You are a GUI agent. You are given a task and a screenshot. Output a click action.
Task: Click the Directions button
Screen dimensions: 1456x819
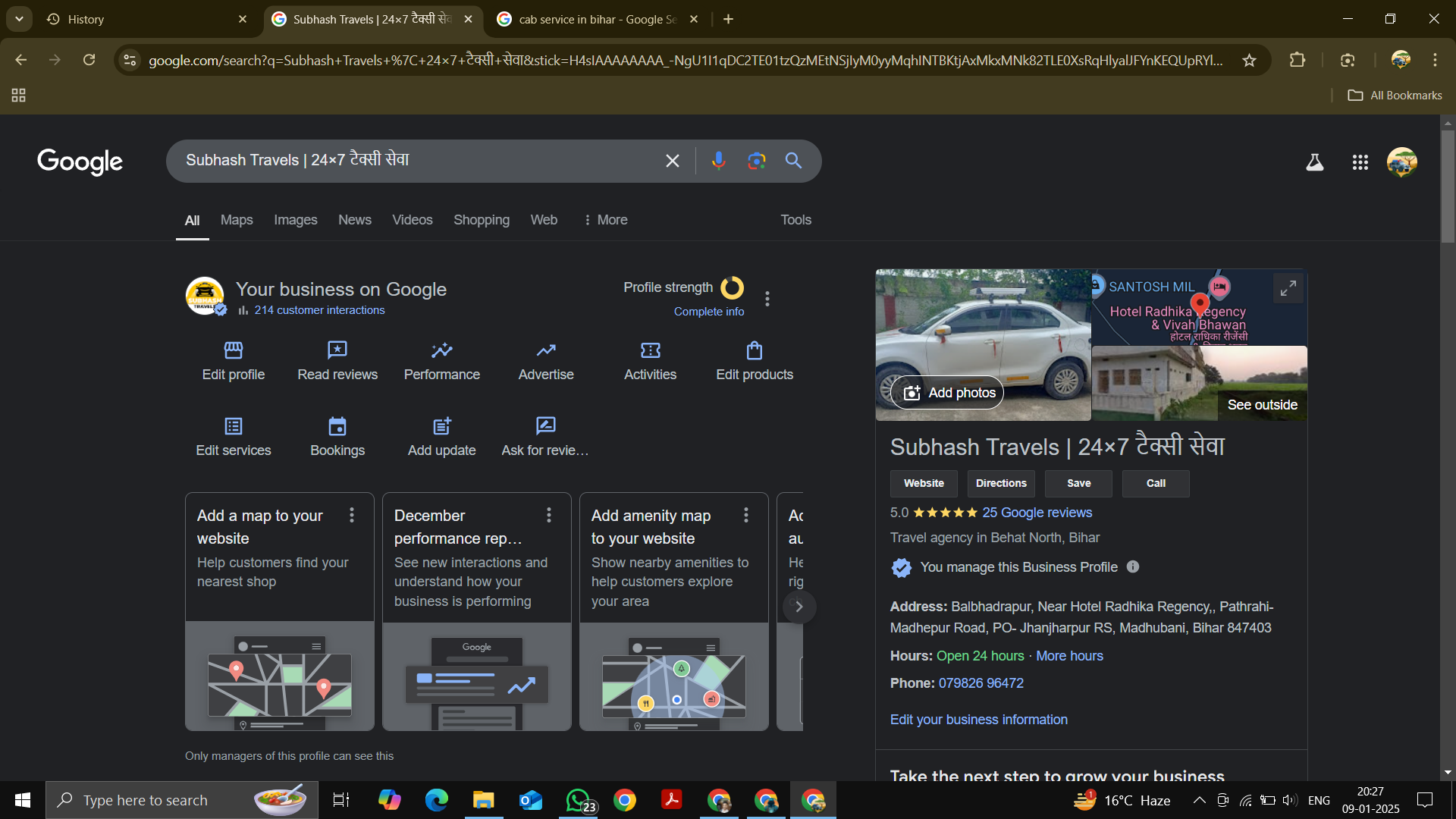1001,484
